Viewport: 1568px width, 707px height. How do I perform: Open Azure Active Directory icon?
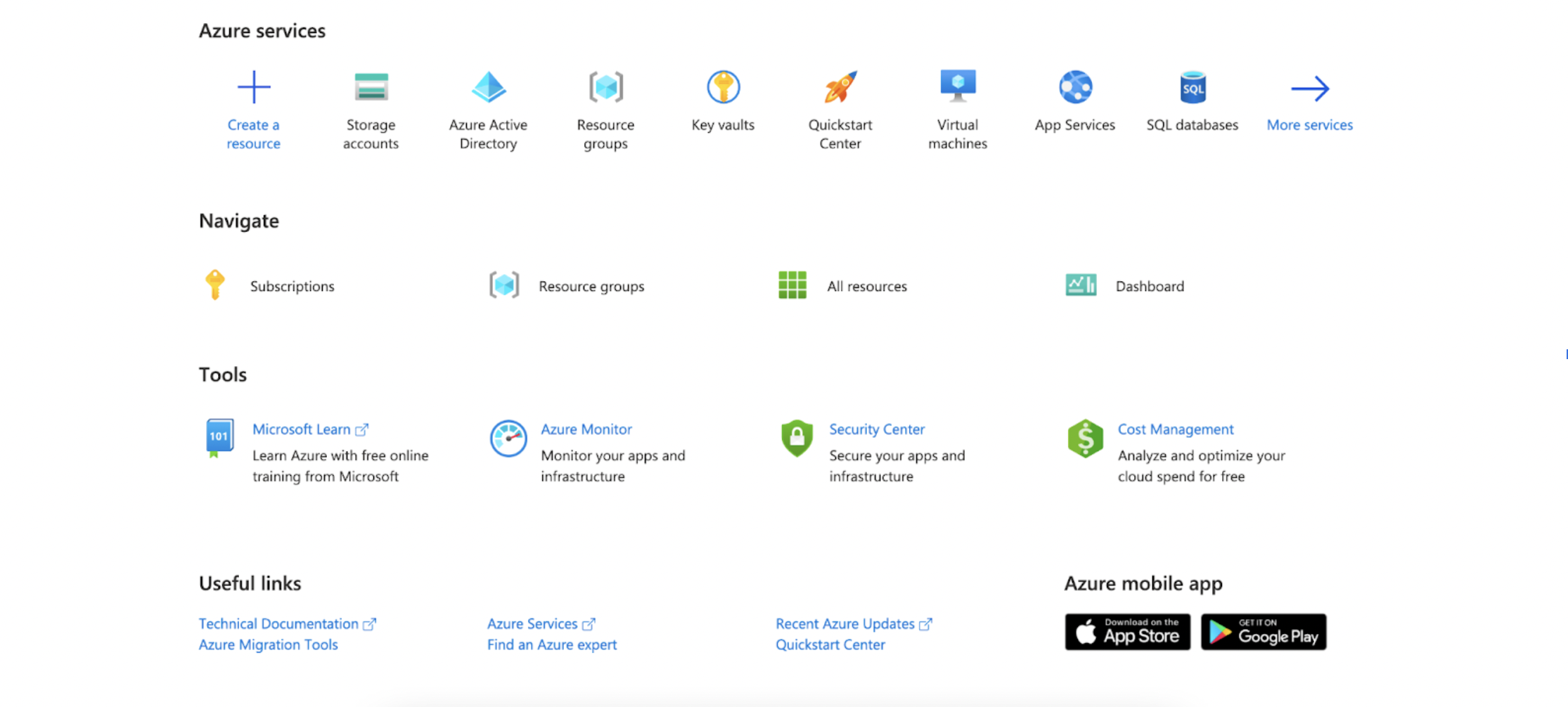click(x=489, y=87)
